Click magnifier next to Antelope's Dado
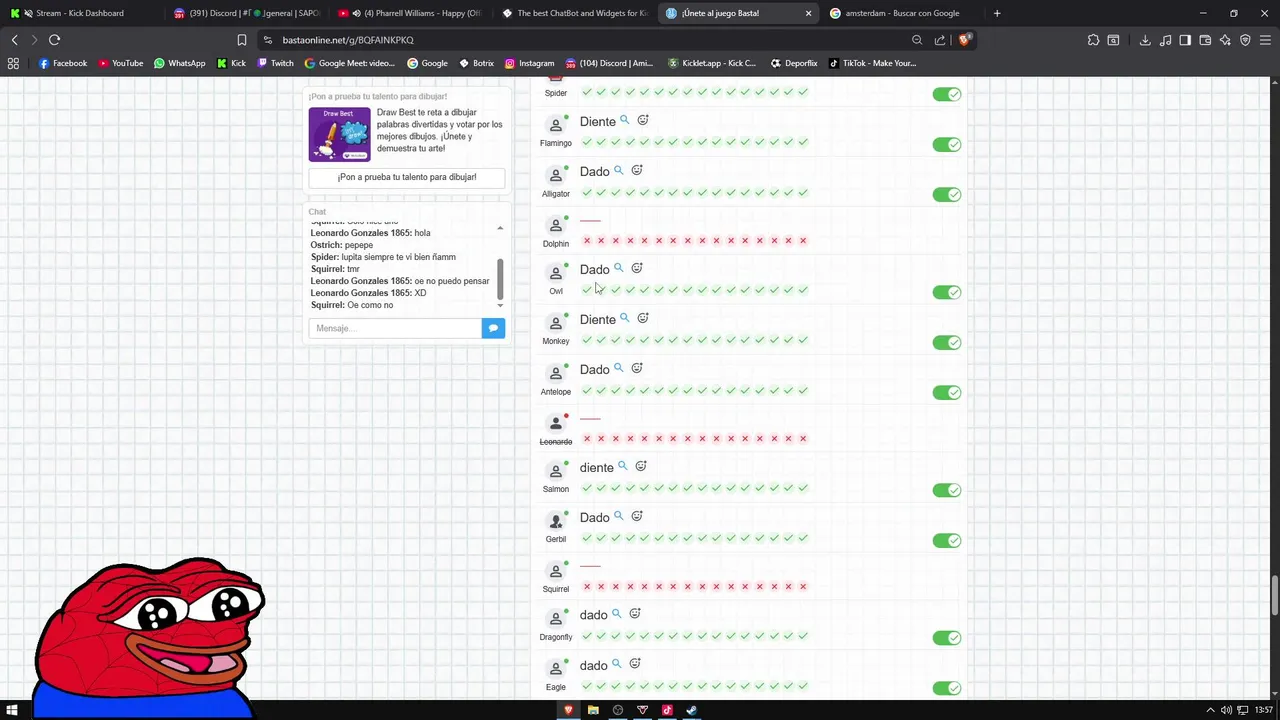 618,368
